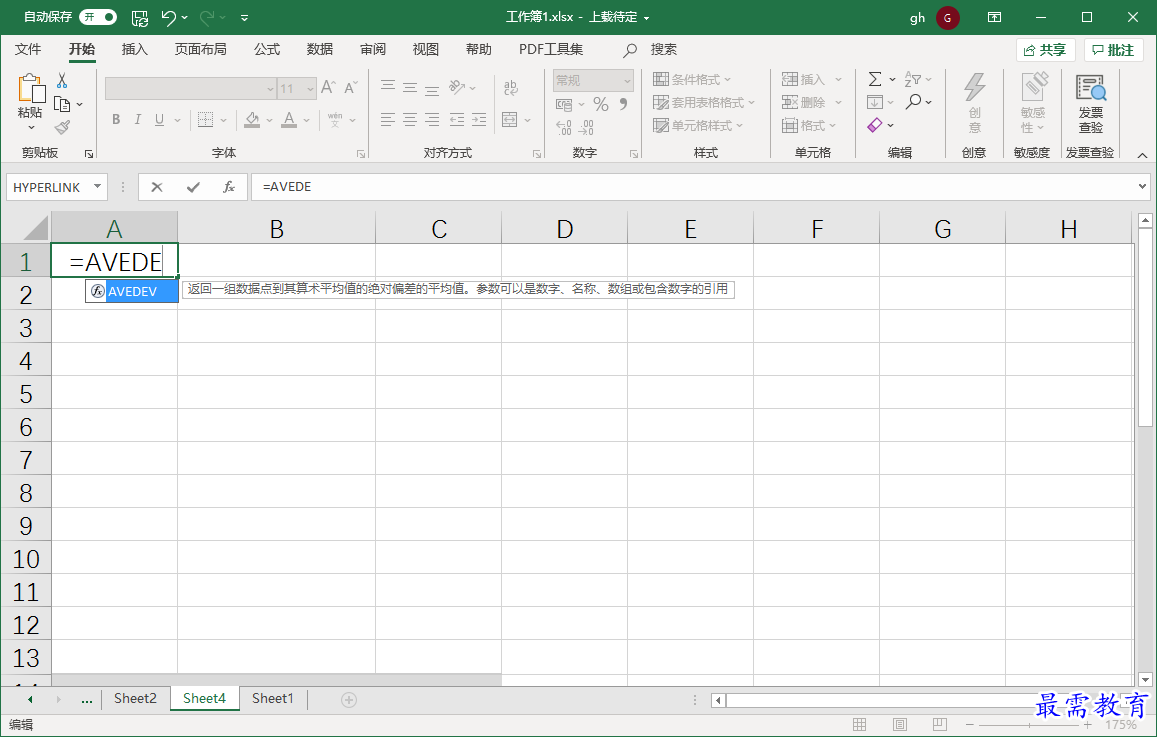Select AVEDEV from the autocomplete list
Viewport: 1157px width, 737px height.
(132, 291)
